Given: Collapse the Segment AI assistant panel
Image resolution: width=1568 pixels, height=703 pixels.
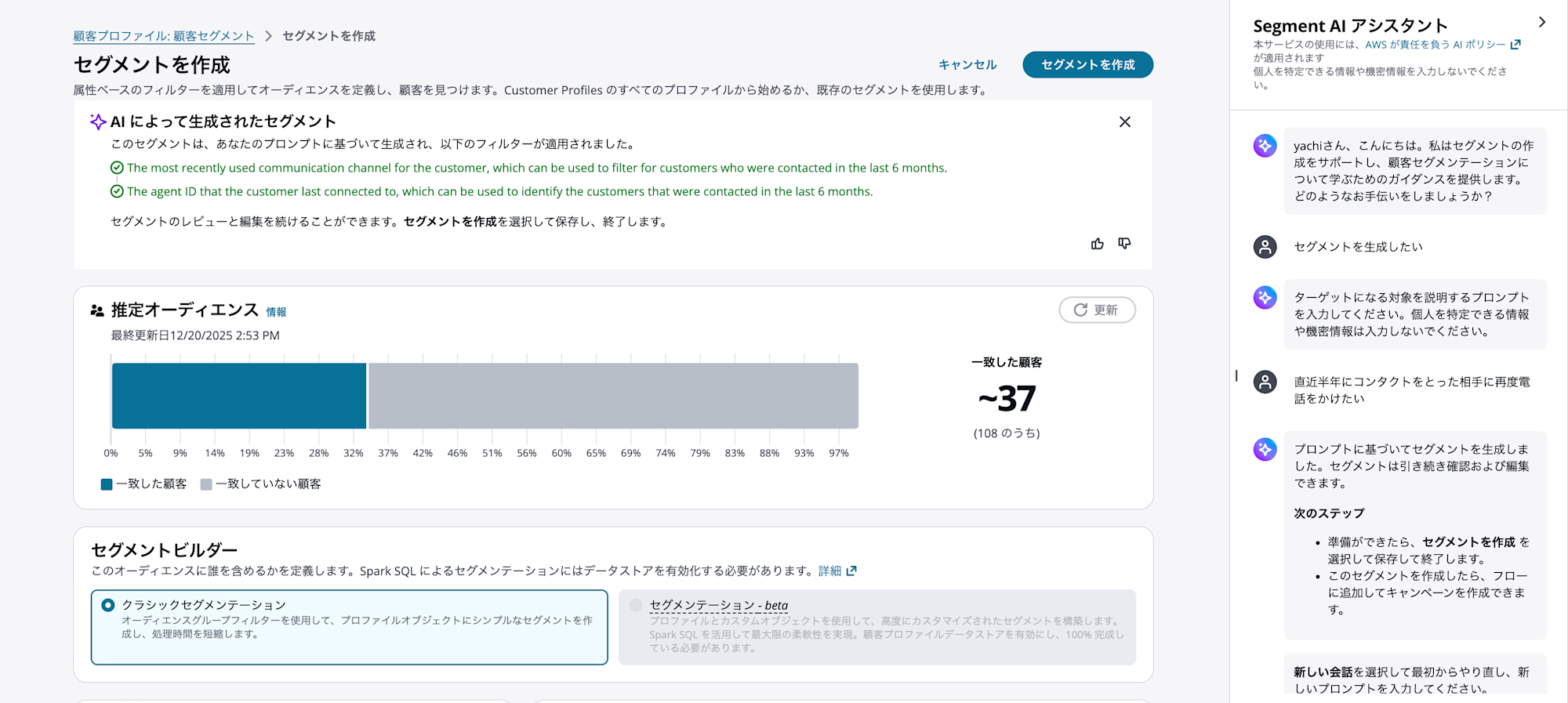Looking at the screenshot, I should tap(1541, 22).
